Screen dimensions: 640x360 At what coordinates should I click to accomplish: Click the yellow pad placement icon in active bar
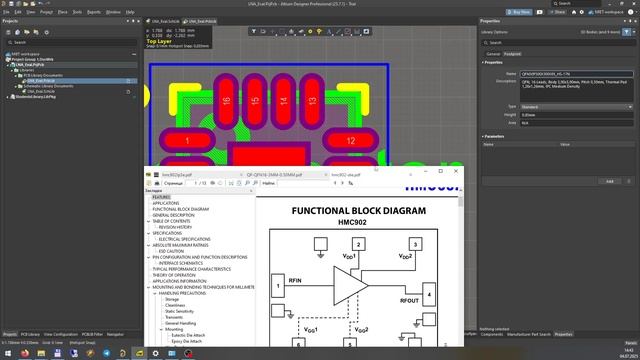(310, 31)
